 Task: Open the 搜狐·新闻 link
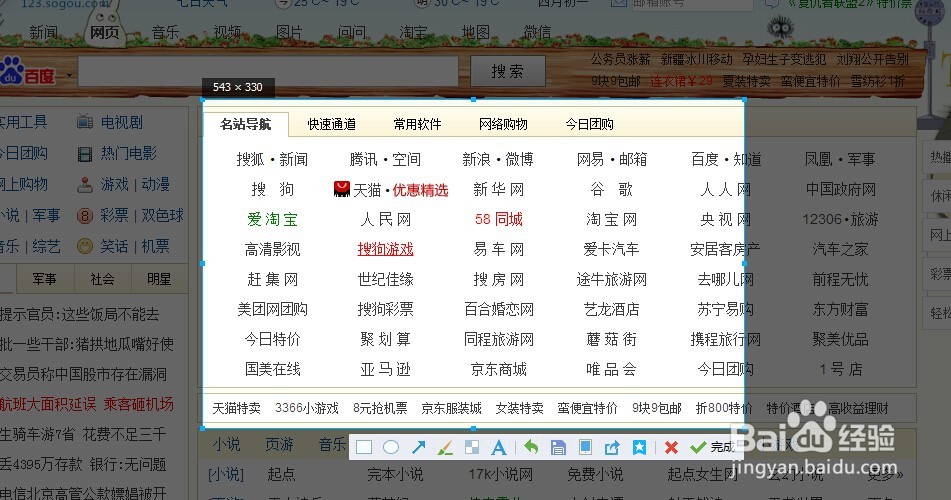pos(272,160)
